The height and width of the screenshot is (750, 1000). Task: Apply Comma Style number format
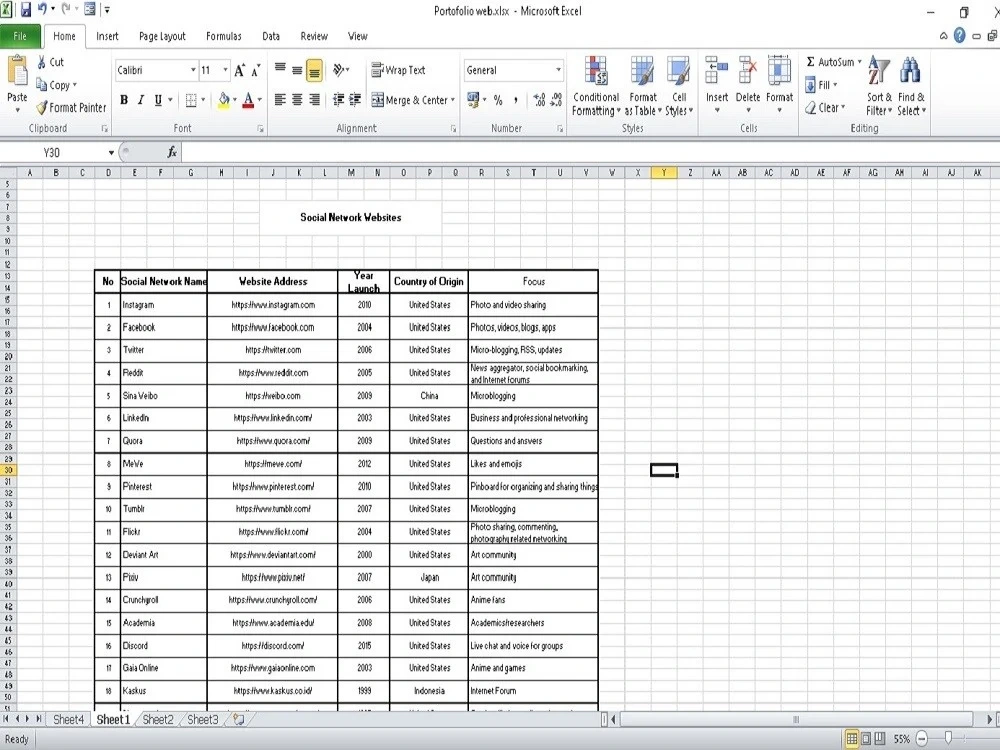point(515,100)
